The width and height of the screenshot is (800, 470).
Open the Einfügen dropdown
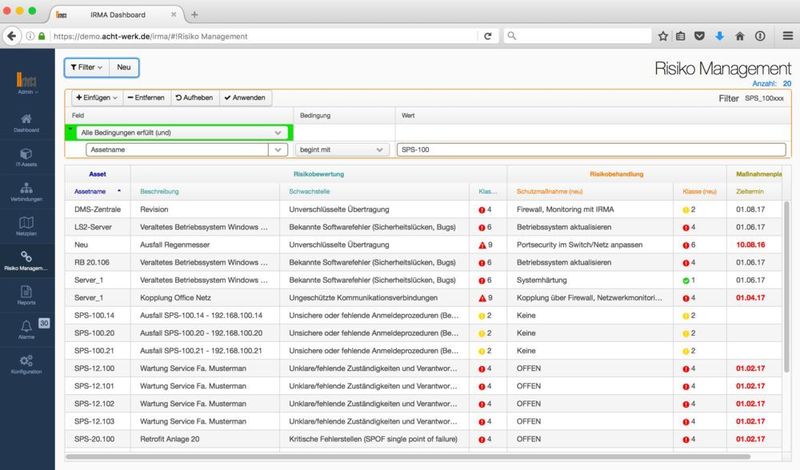(x=96, y=97)
